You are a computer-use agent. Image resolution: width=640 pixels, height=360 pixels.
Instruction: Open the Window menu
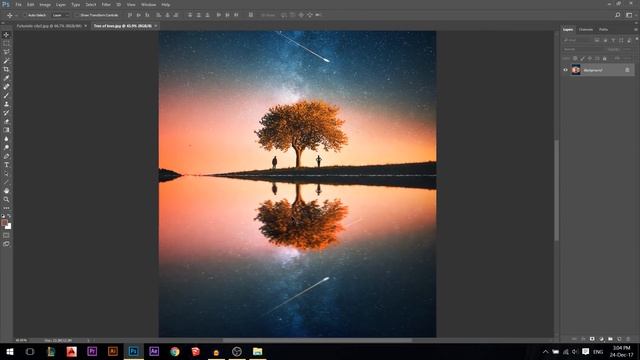pos(149,4)
